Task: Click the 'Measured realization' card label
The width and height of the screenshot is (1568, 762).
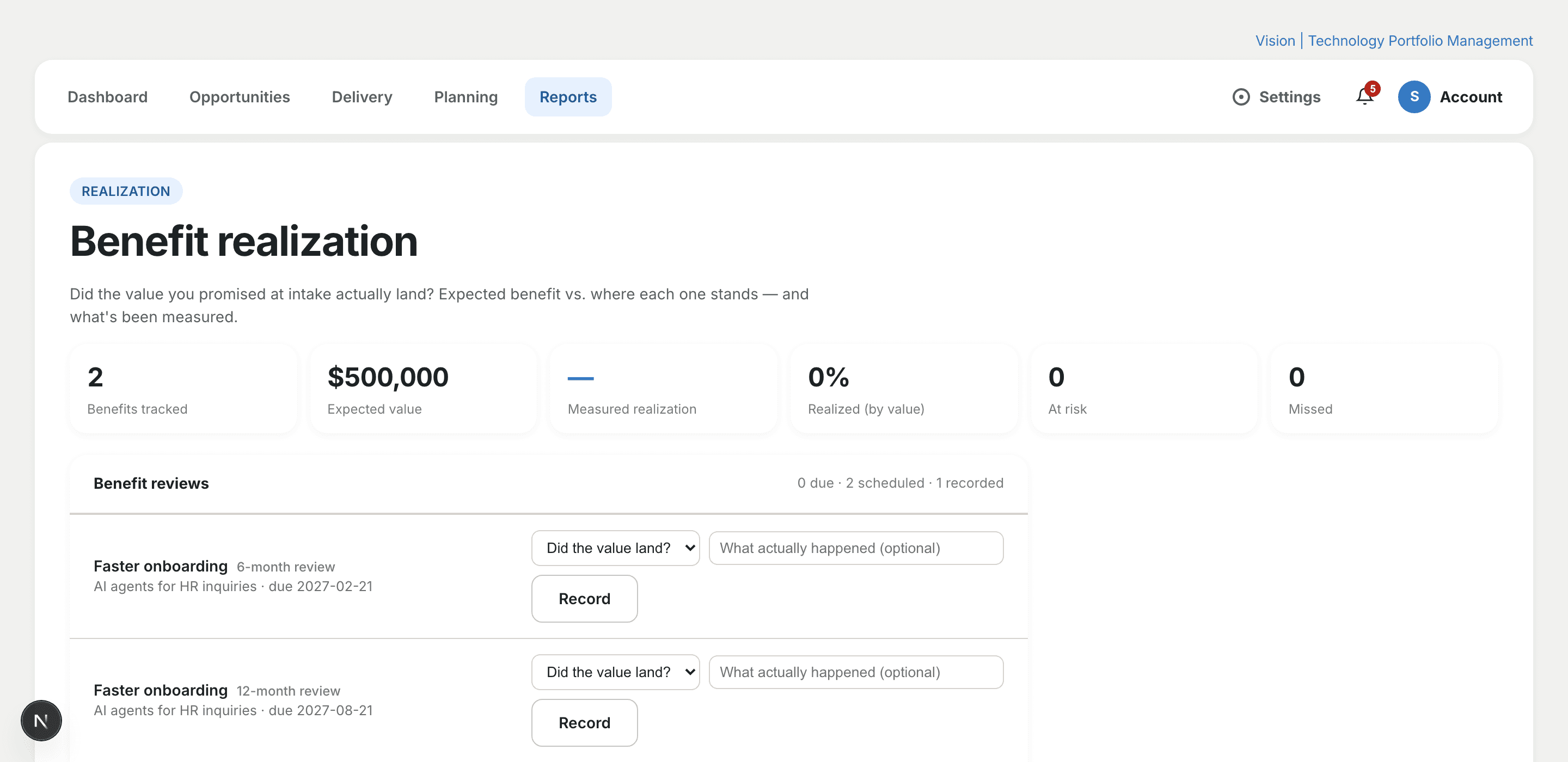Action: [632, 409]
